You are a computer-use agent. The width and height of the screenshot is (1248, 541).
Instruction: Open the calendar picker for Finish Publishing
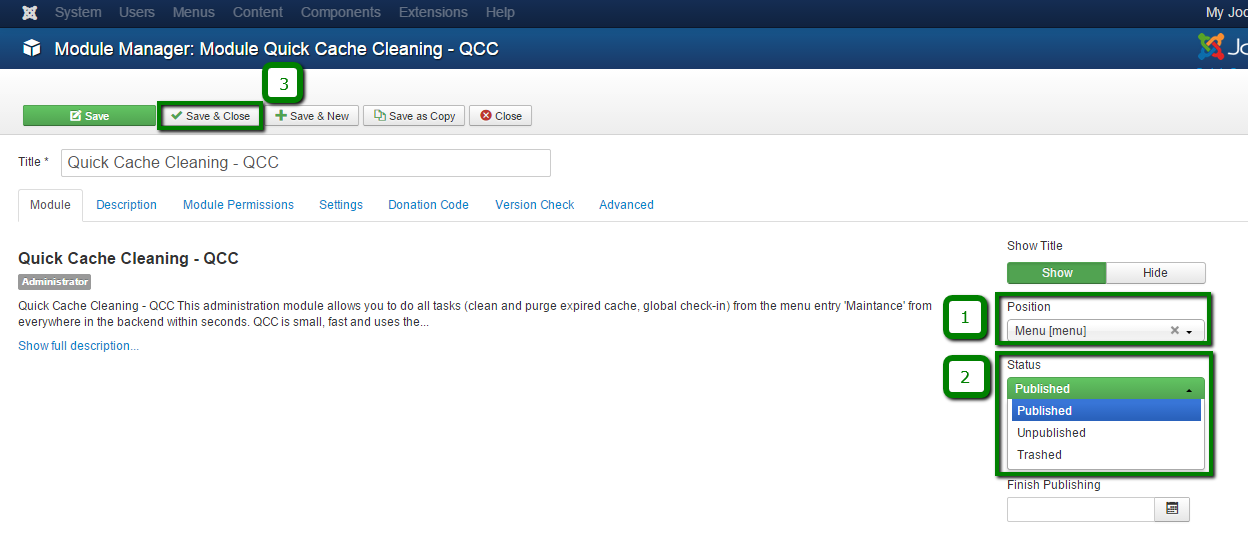(1172, 509)
